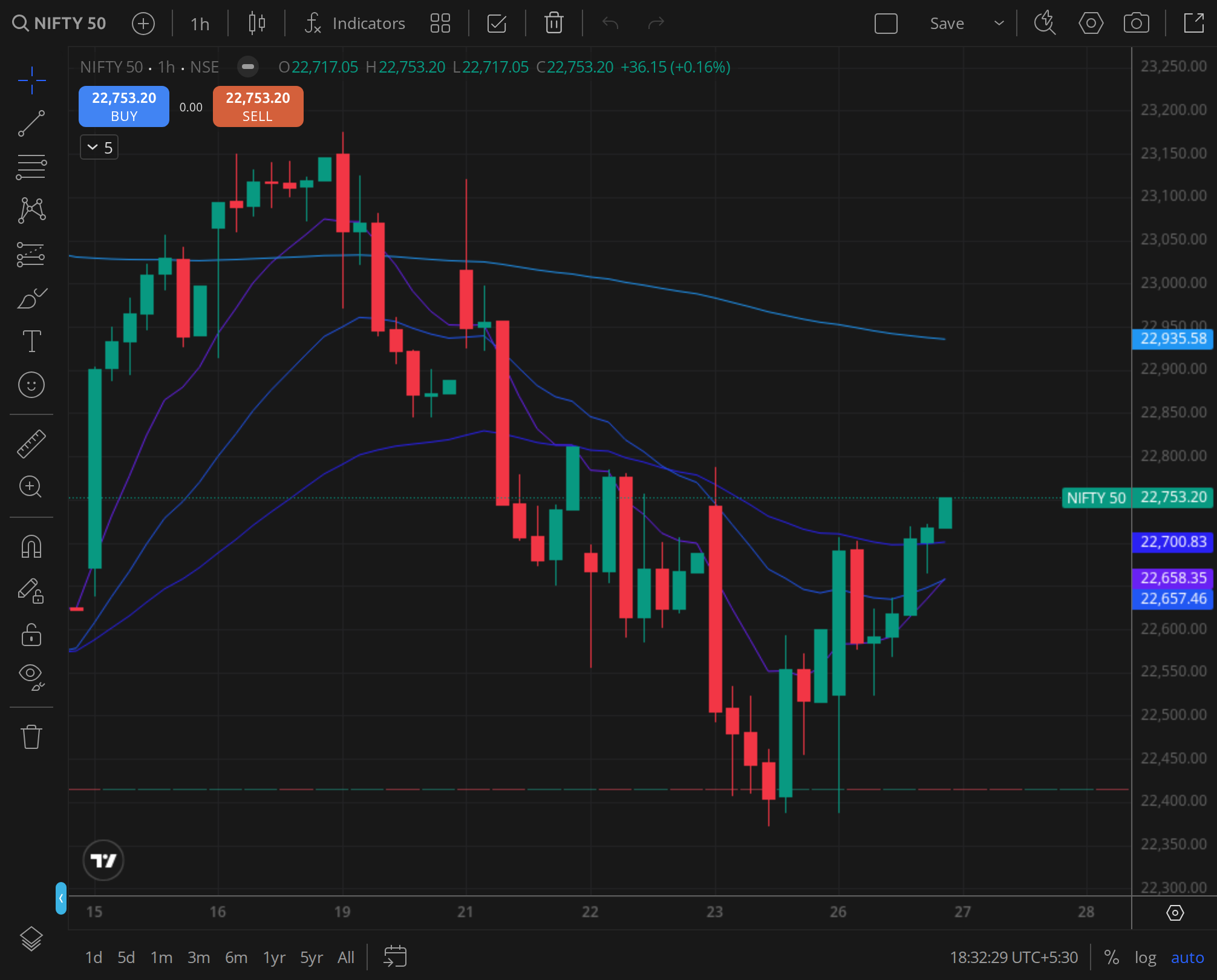
Task: Open the Indicators dialog
Action: (355, 24)
